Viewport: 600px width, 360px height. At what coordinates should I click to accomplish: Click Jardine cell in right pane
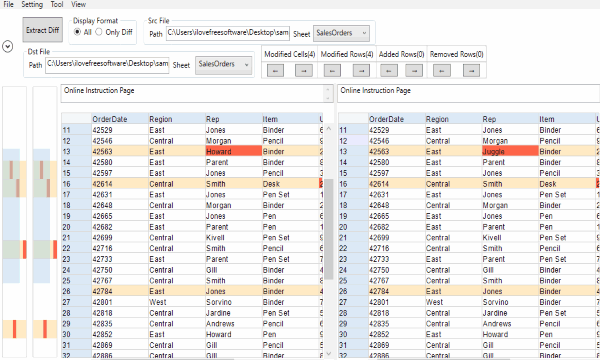(510, 313)
